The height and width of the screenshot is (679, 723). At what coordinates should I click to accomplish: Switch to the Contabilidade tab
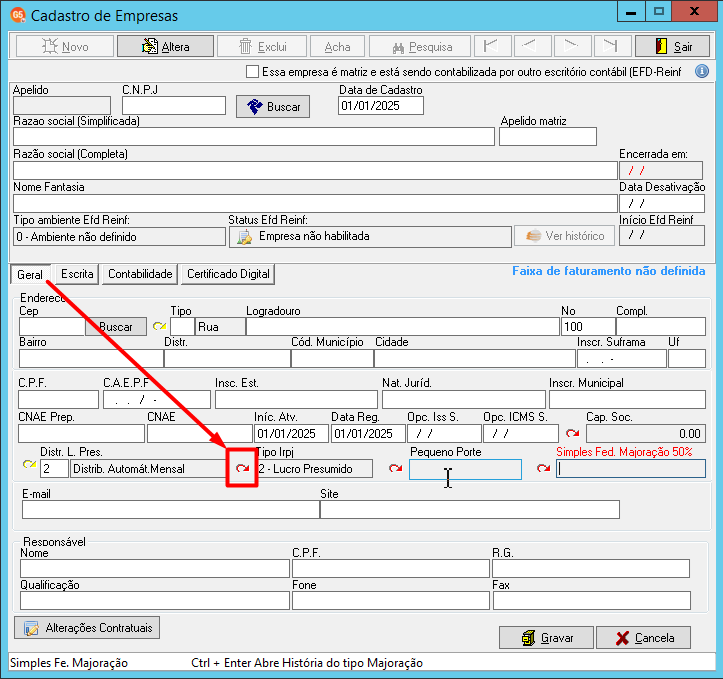point(140,274)
